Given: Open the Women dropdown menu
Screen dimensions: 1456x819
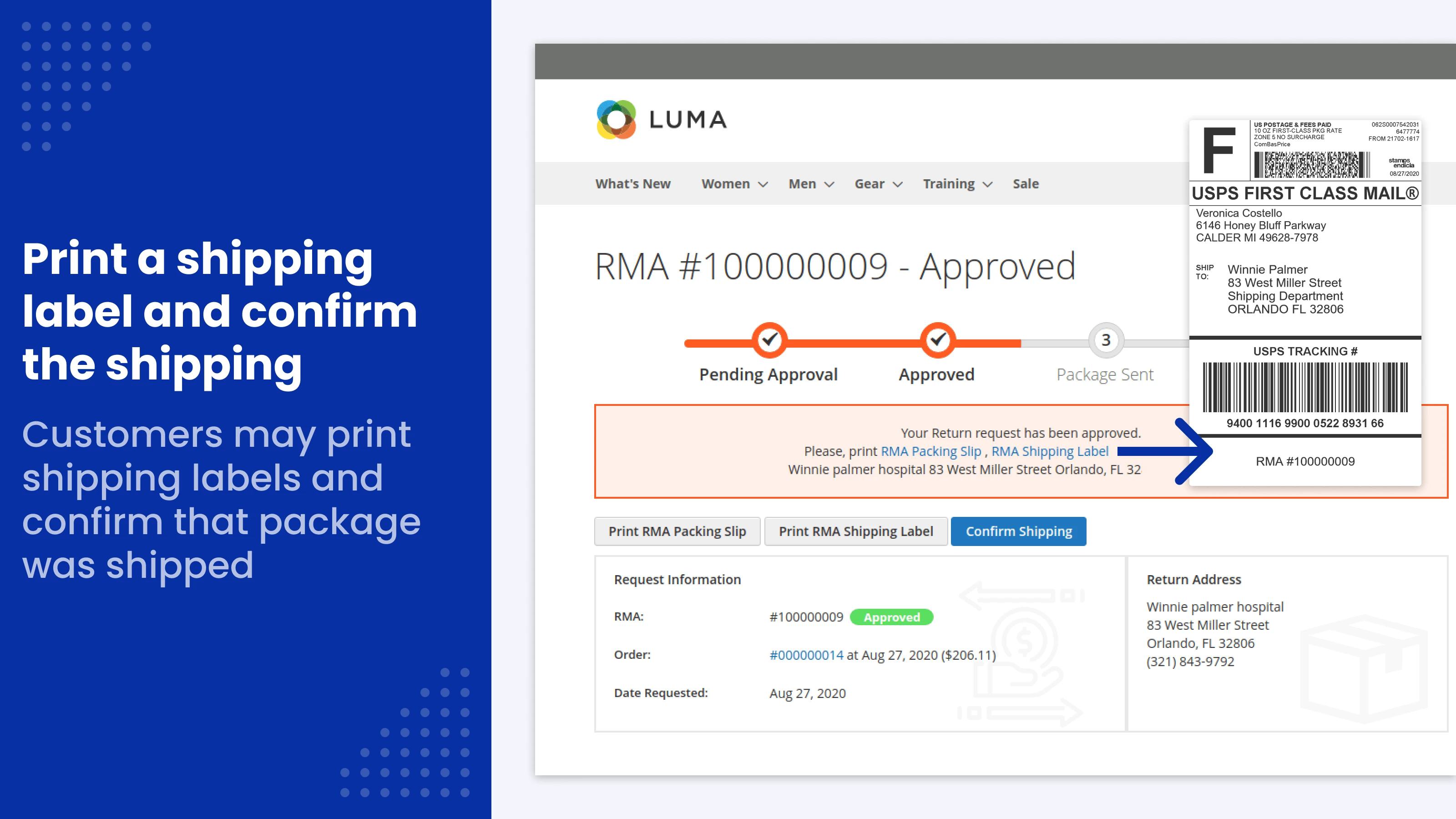Looking at the screenshot, I should tap(725, 184).
